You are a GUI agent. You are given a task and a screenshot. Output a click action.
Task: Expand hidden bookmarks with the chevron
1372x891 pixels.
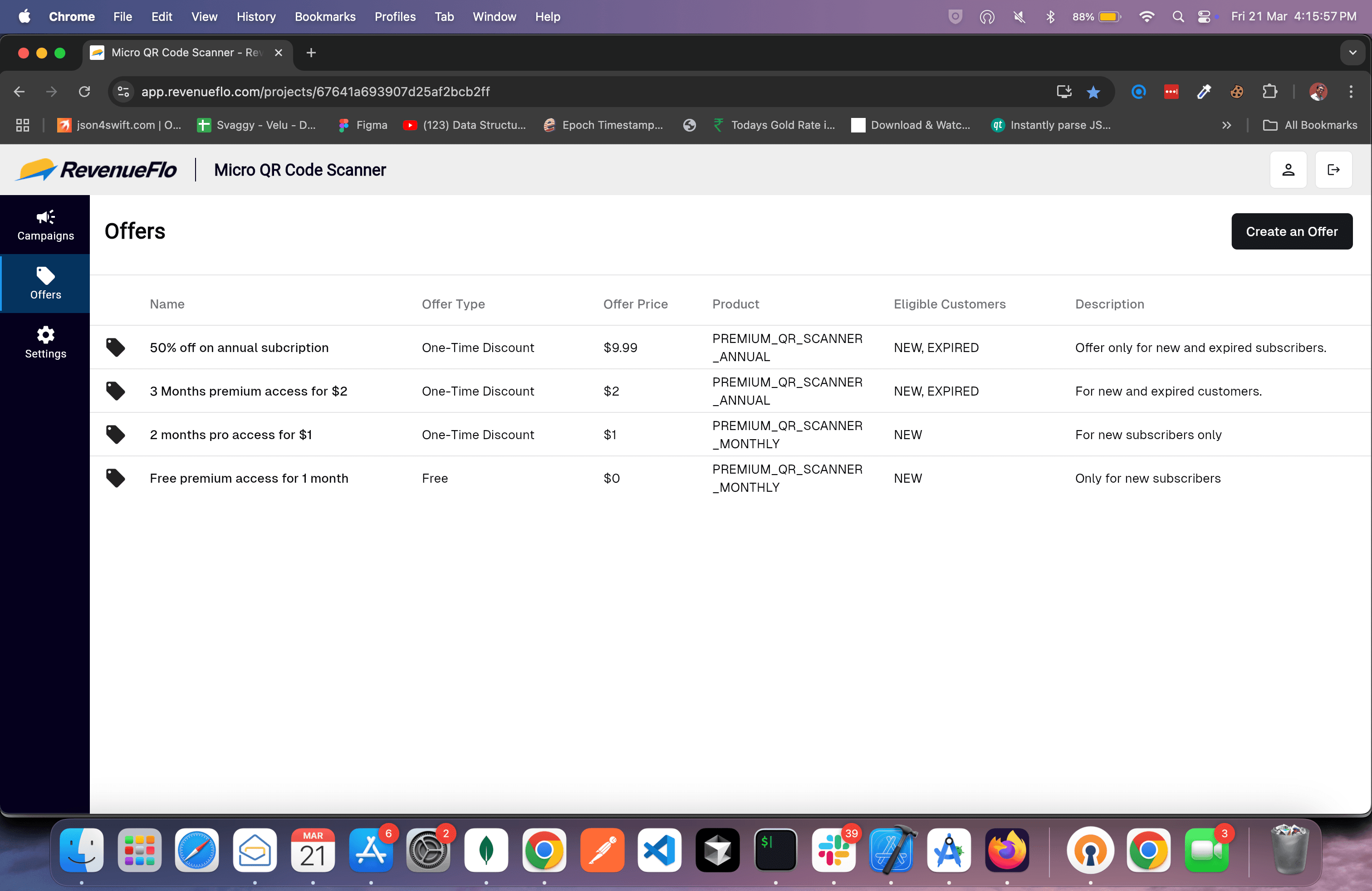1227,125
